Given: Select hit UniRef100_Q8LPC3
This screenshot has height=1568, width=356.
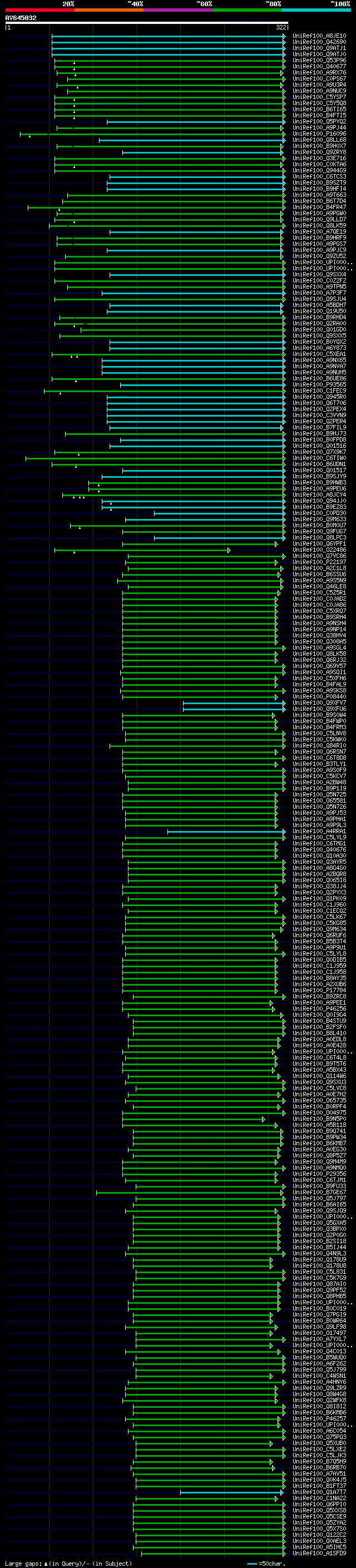Looking at the screenshot, I should tap(319, 537).
